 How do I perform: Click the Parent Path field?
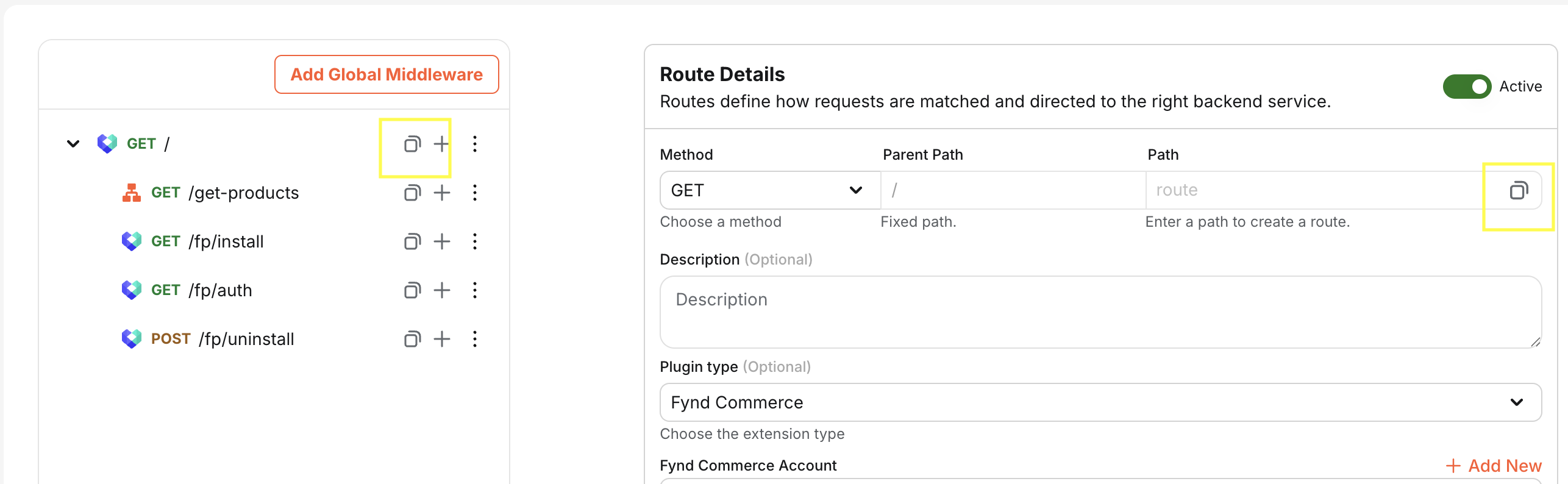point(1013,190)
